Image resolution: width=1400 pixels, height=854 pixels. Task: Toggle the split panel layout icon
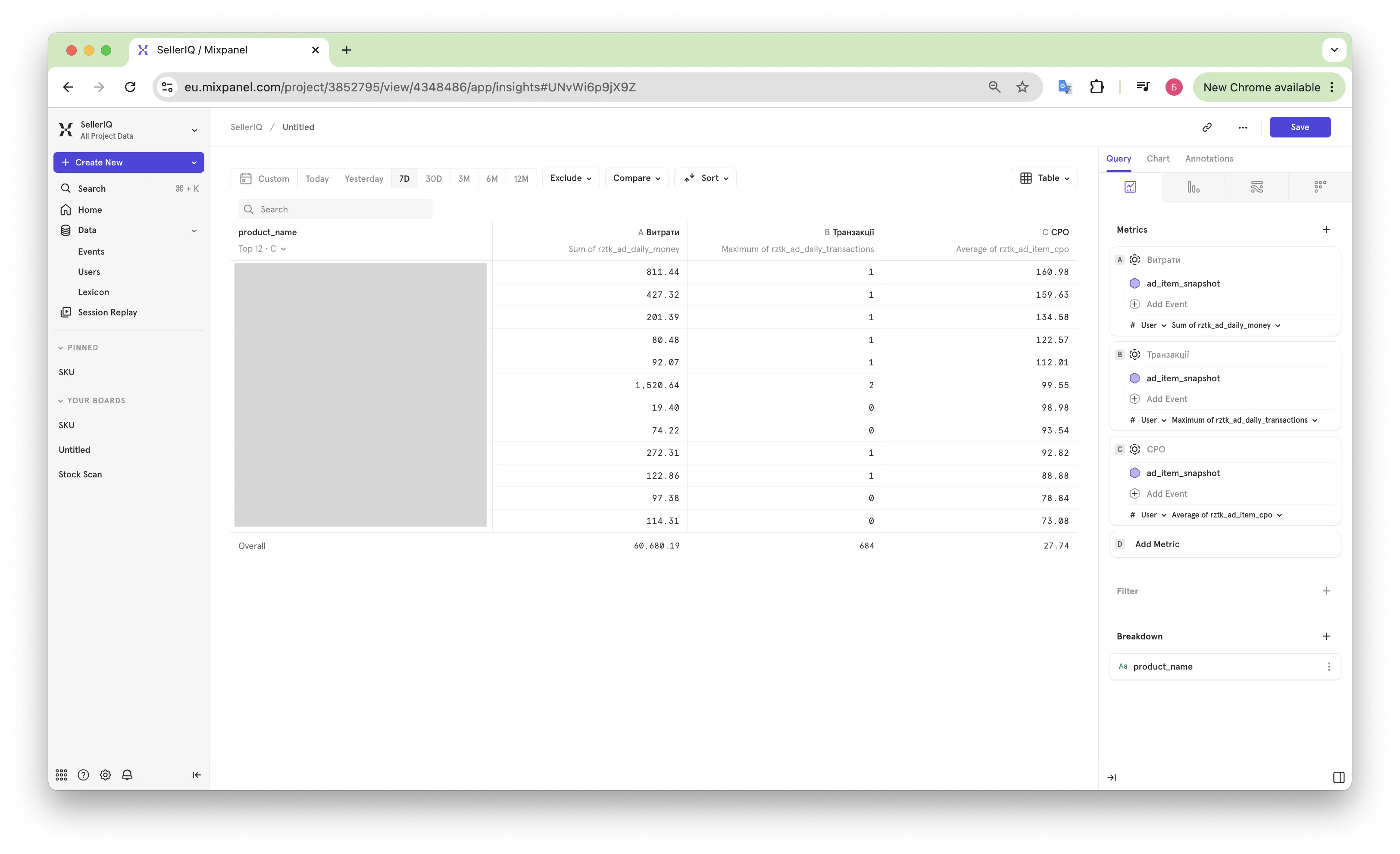[x=1339, y=777]
